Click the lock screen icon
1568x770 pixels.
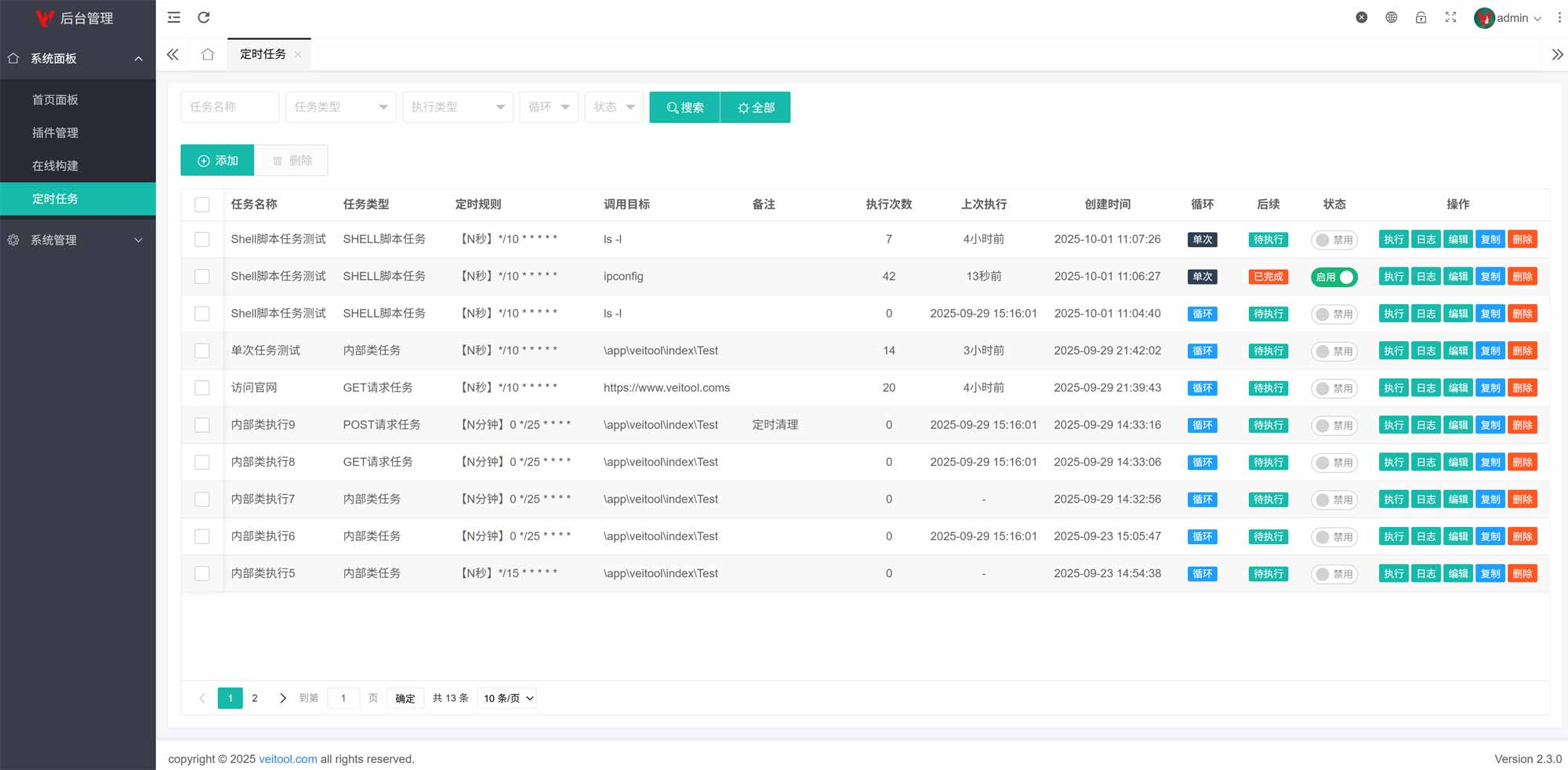point(1421,17)
